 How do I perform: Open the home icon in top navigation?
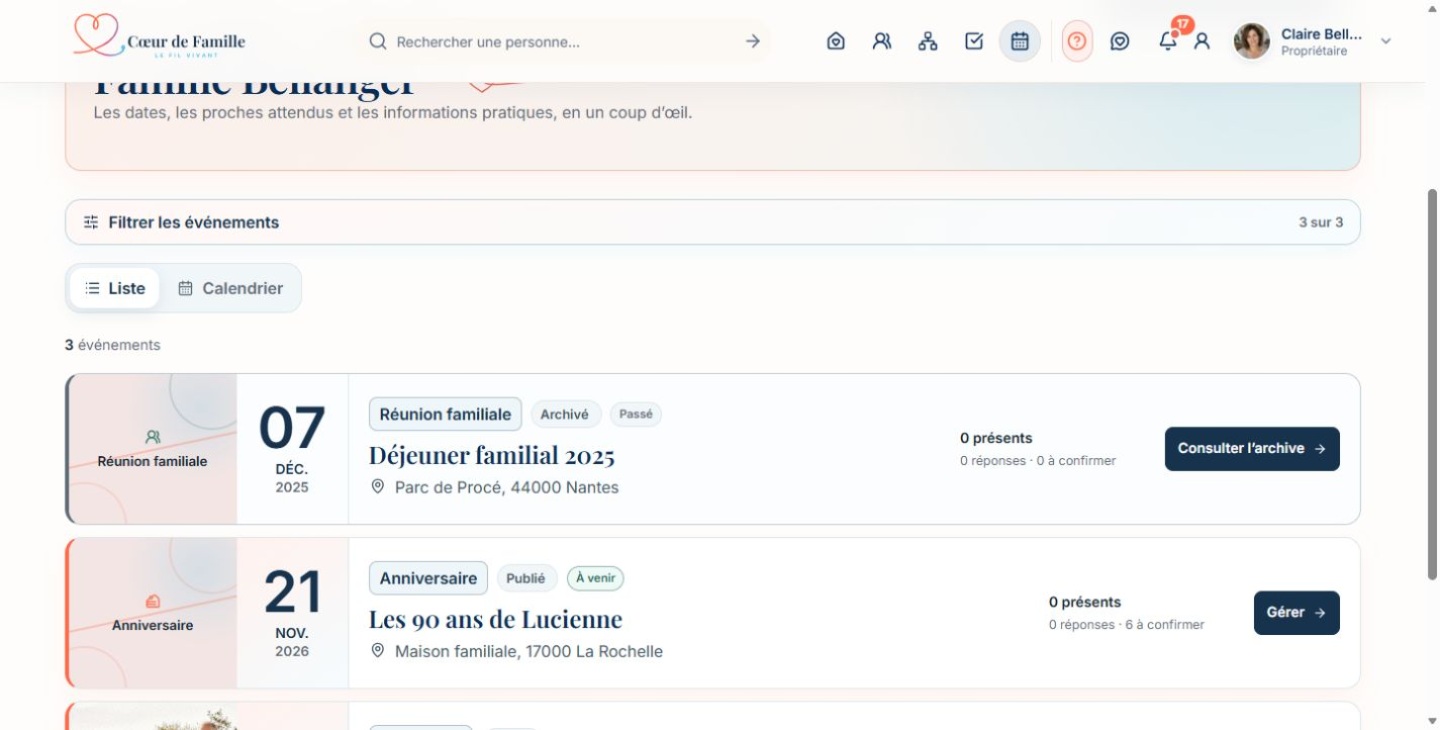(x=836, y=41)
